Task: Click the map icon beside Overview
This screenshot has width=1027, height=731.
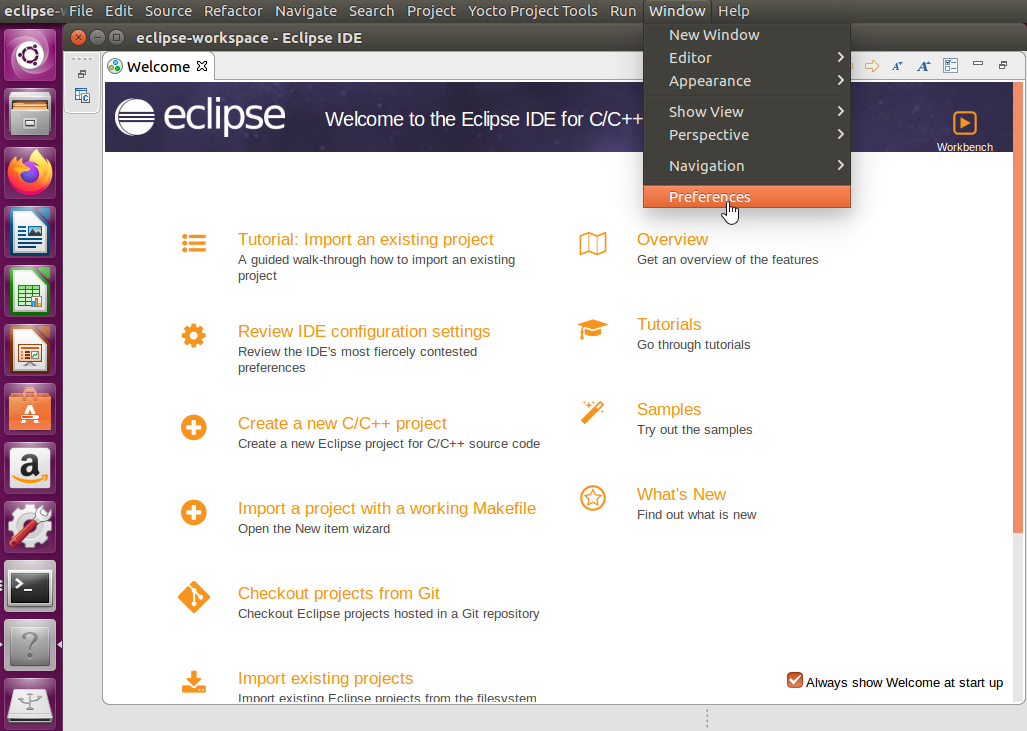Action: pyautogui.click(x=593, y=243)
